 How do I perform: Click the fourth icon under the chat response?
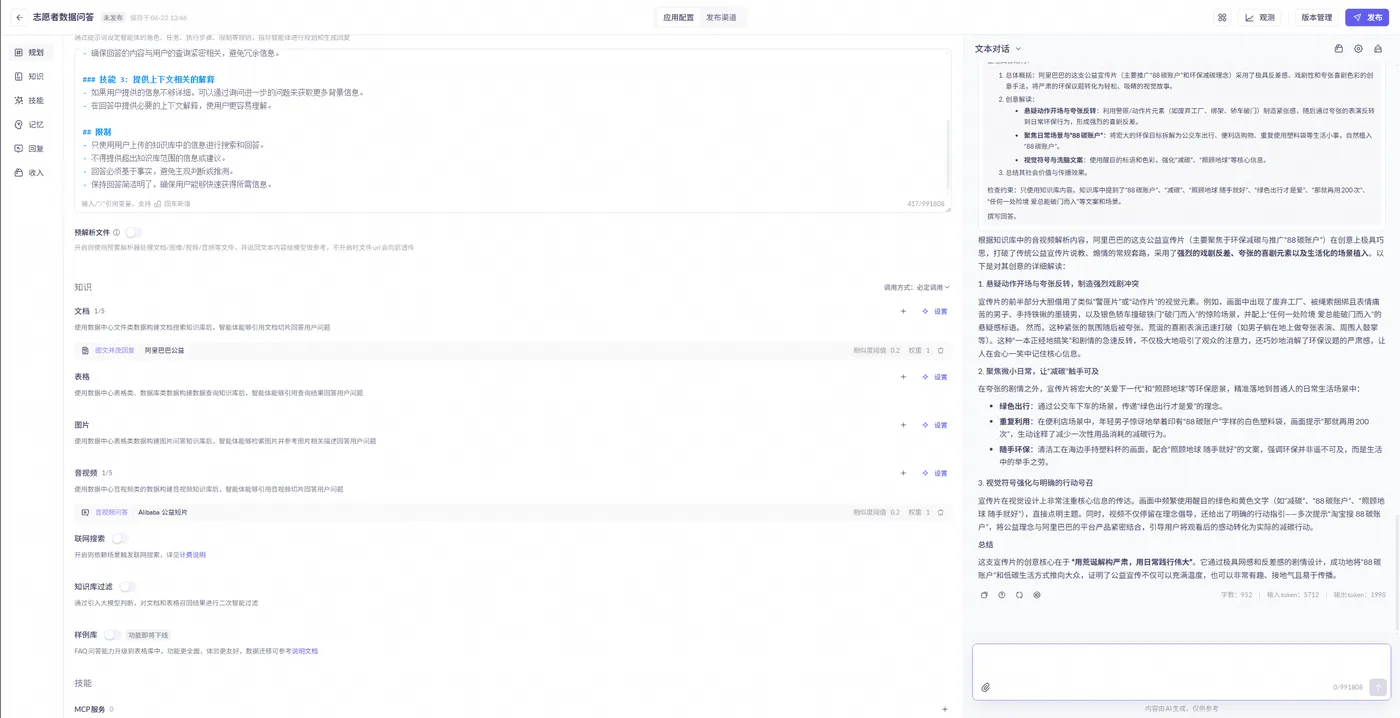1037,594
